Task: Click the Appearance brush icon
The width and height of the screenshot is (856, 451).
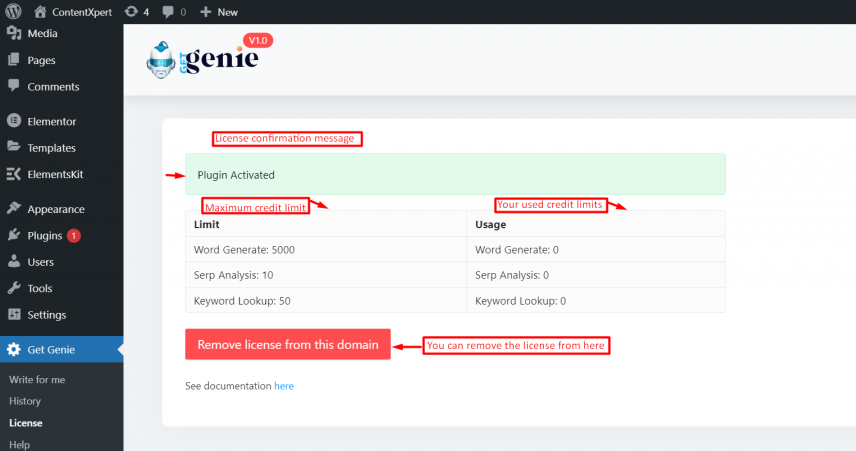Action: 14,209
